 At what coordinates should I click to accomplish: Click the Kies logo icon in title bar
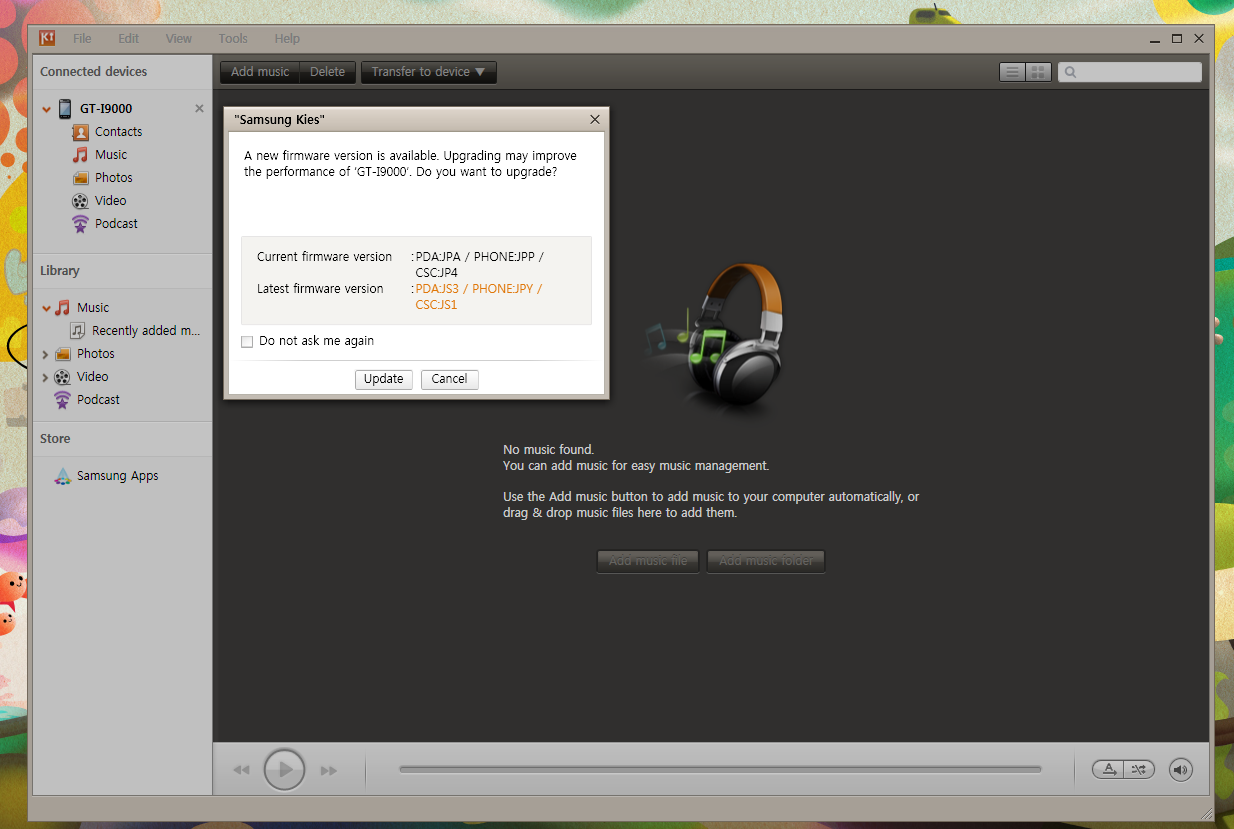tap(47, 38)
